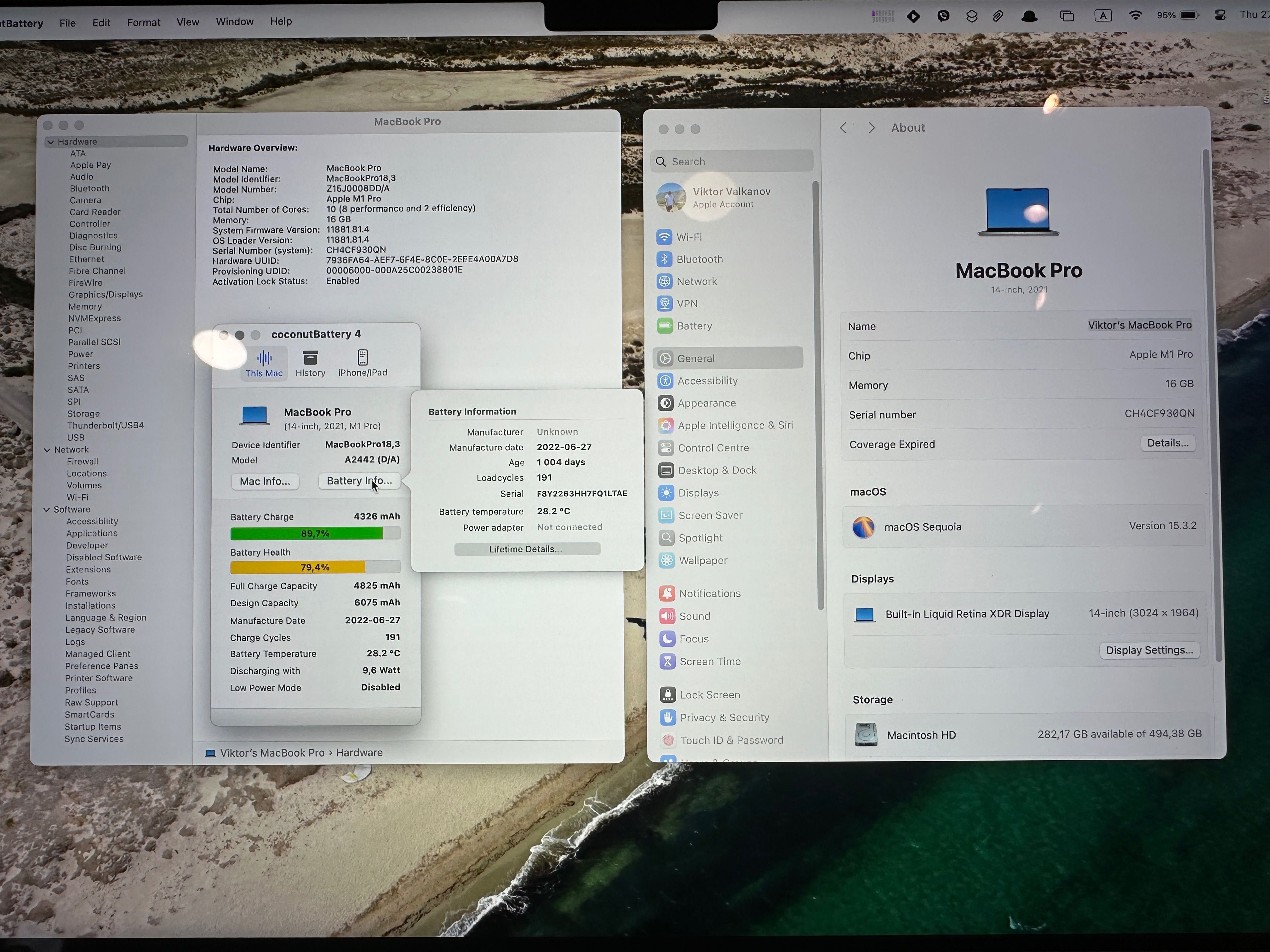
Task: Click the battery status in menu bar
Action: [x=1178, y=15]
